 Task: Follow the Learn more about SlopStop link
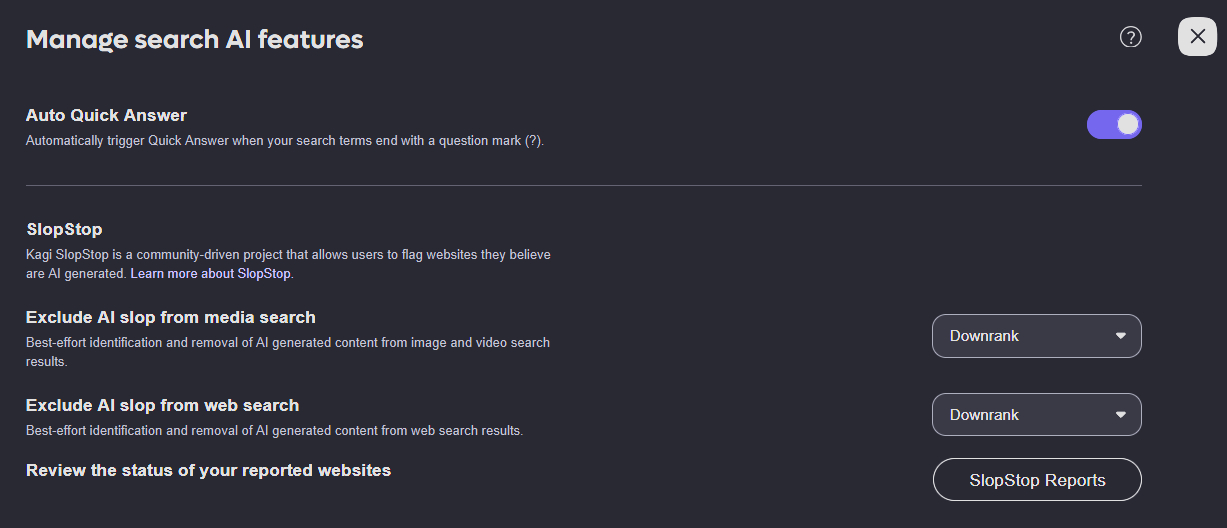pyautogui.click(x=211, y=273)
